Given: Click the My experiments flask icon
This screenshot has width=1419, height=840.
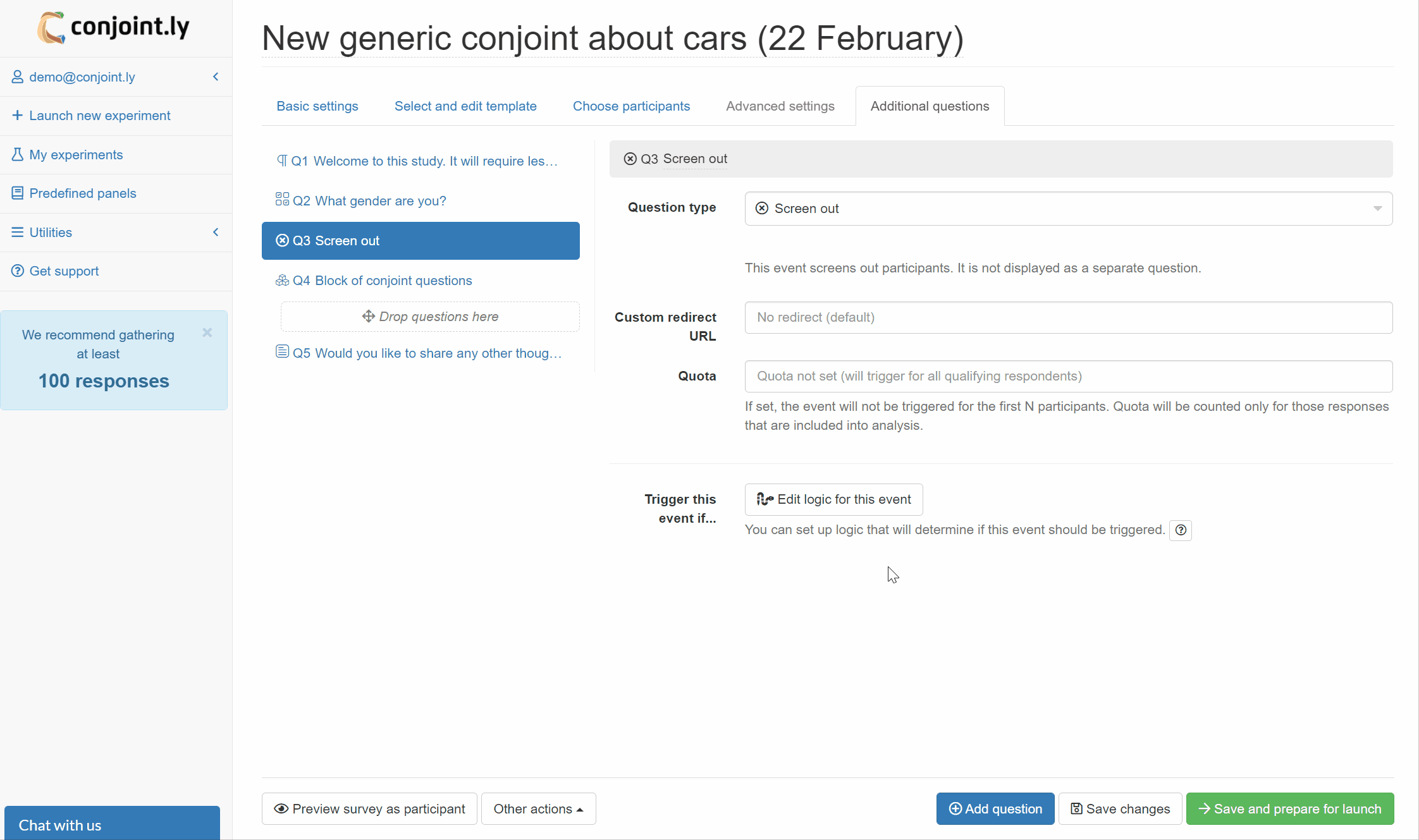Looking at the screenshot, I should pos(18,155).
